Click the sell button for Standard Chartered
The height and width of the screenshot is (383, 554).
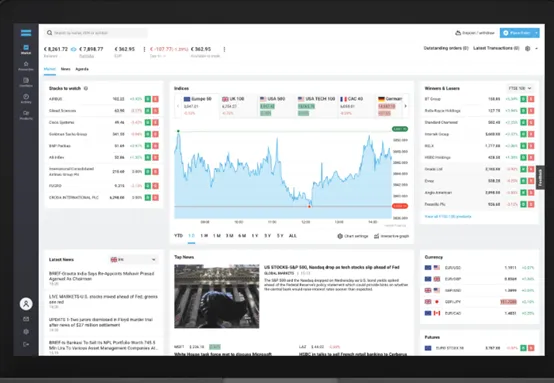pos(531,123)
